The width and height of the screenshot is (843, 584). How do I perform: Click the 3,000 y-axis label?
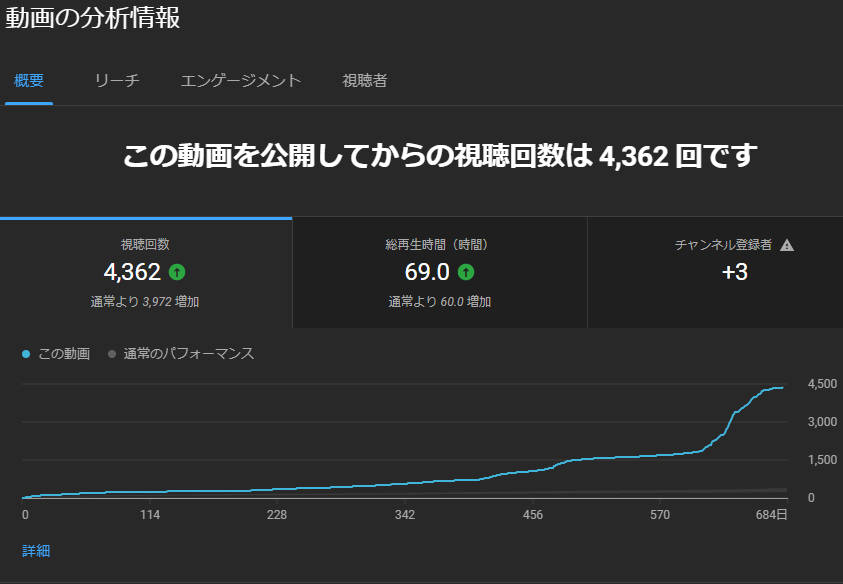(x=822, y=422)
